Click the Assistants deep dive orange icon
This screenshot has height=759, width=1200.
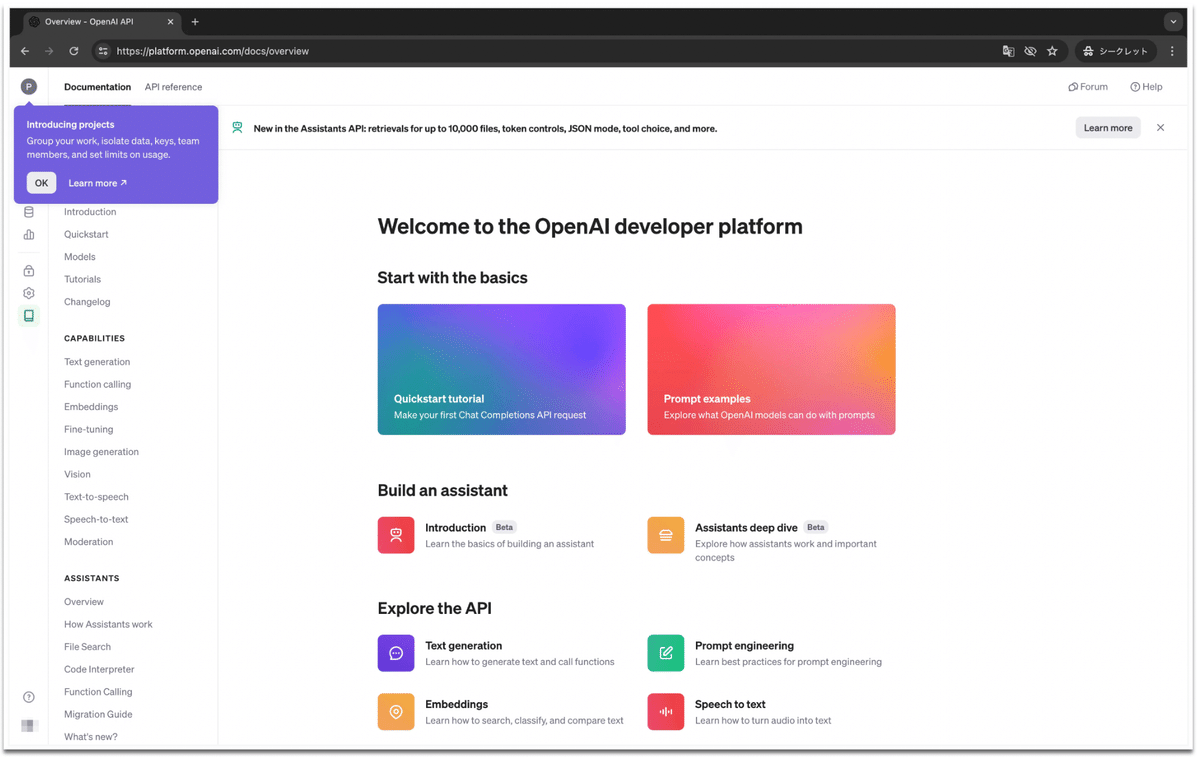click(666, 535)
